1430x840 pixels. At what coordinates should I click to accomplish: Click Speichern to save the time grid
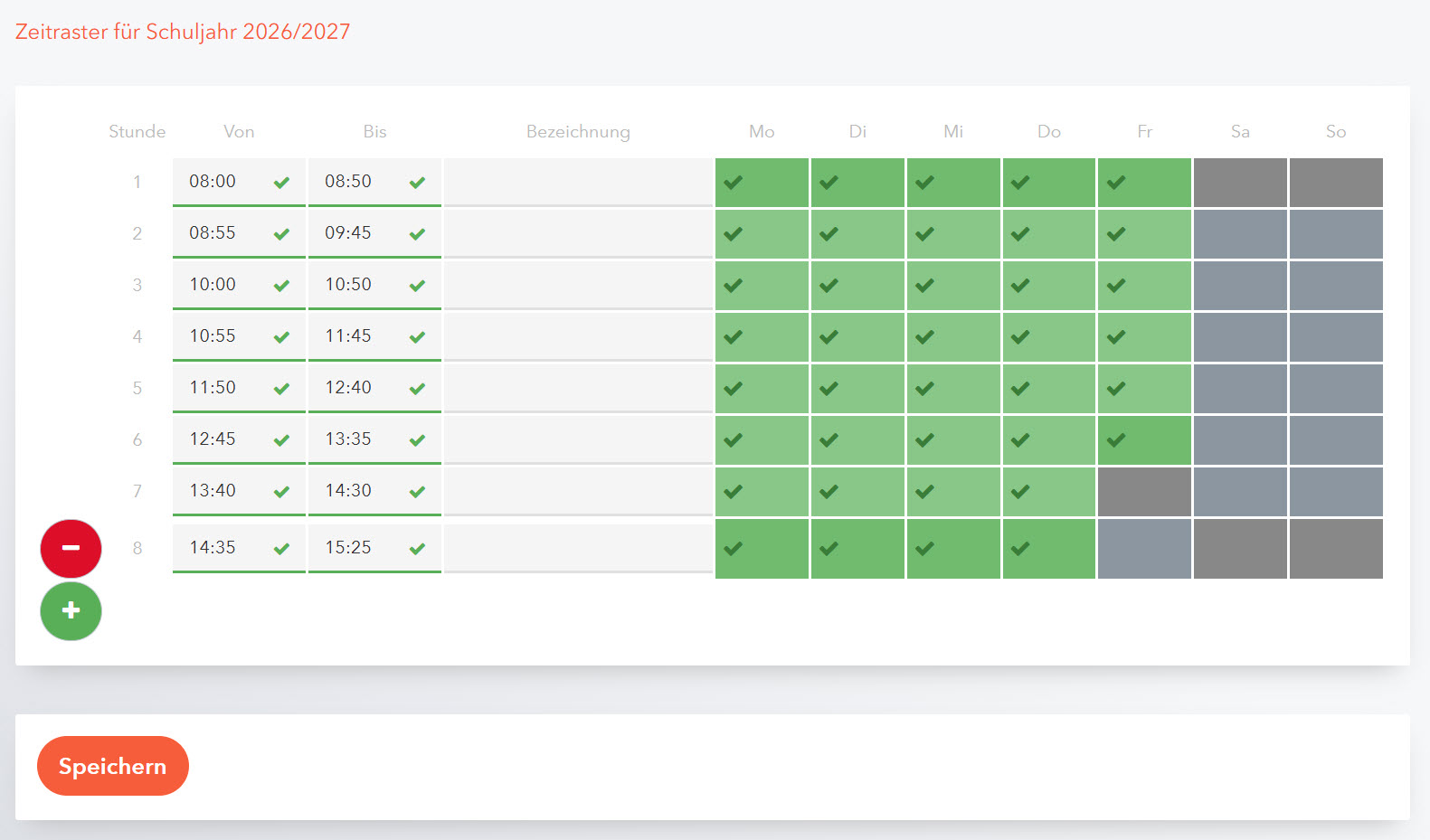(x=112, y=766)
